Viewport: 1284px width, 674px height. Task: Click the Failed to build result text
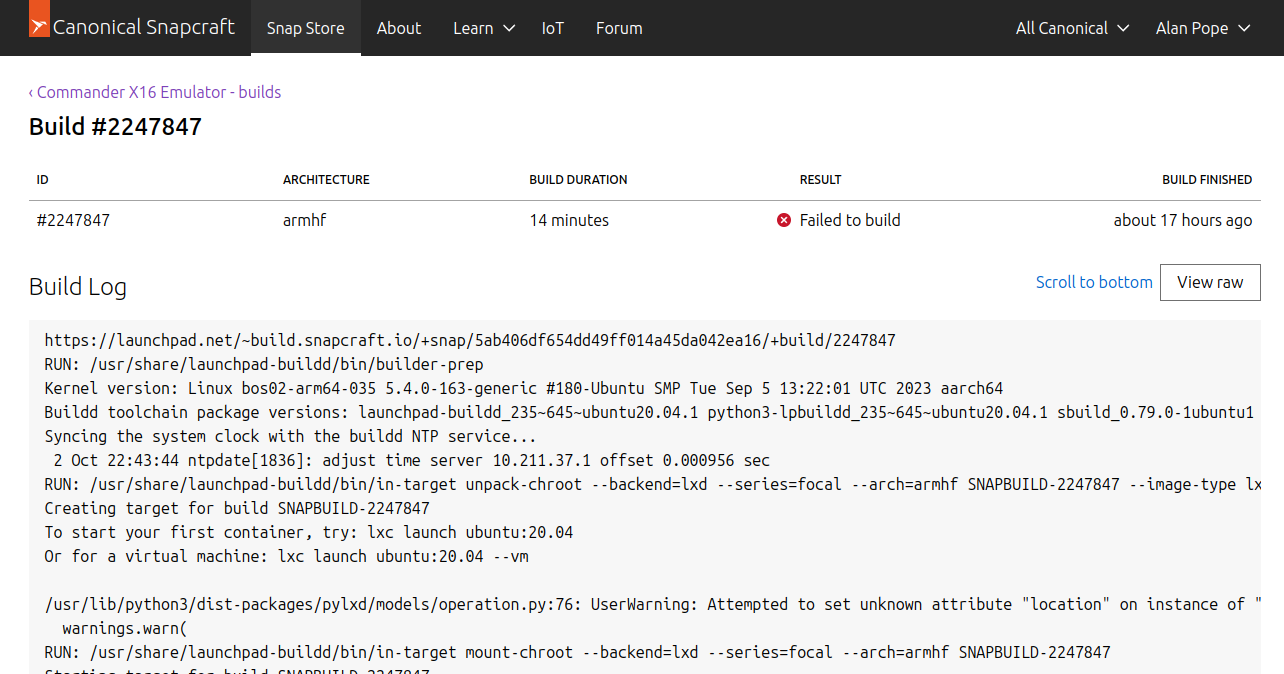(850, 220)
